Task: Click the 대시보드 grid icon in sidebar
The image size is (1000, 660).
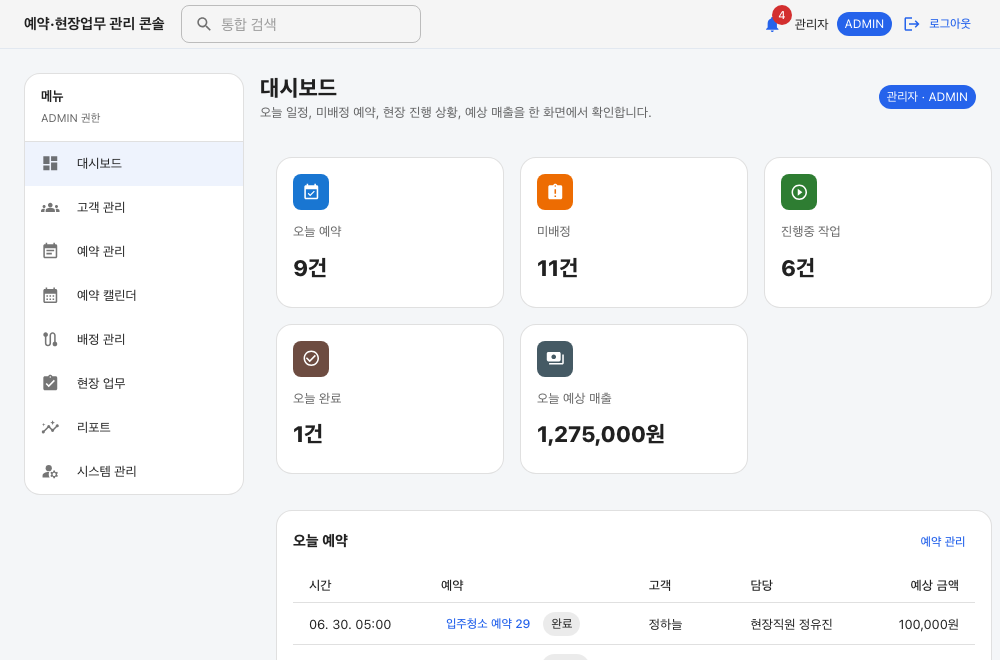Action: 50,163
